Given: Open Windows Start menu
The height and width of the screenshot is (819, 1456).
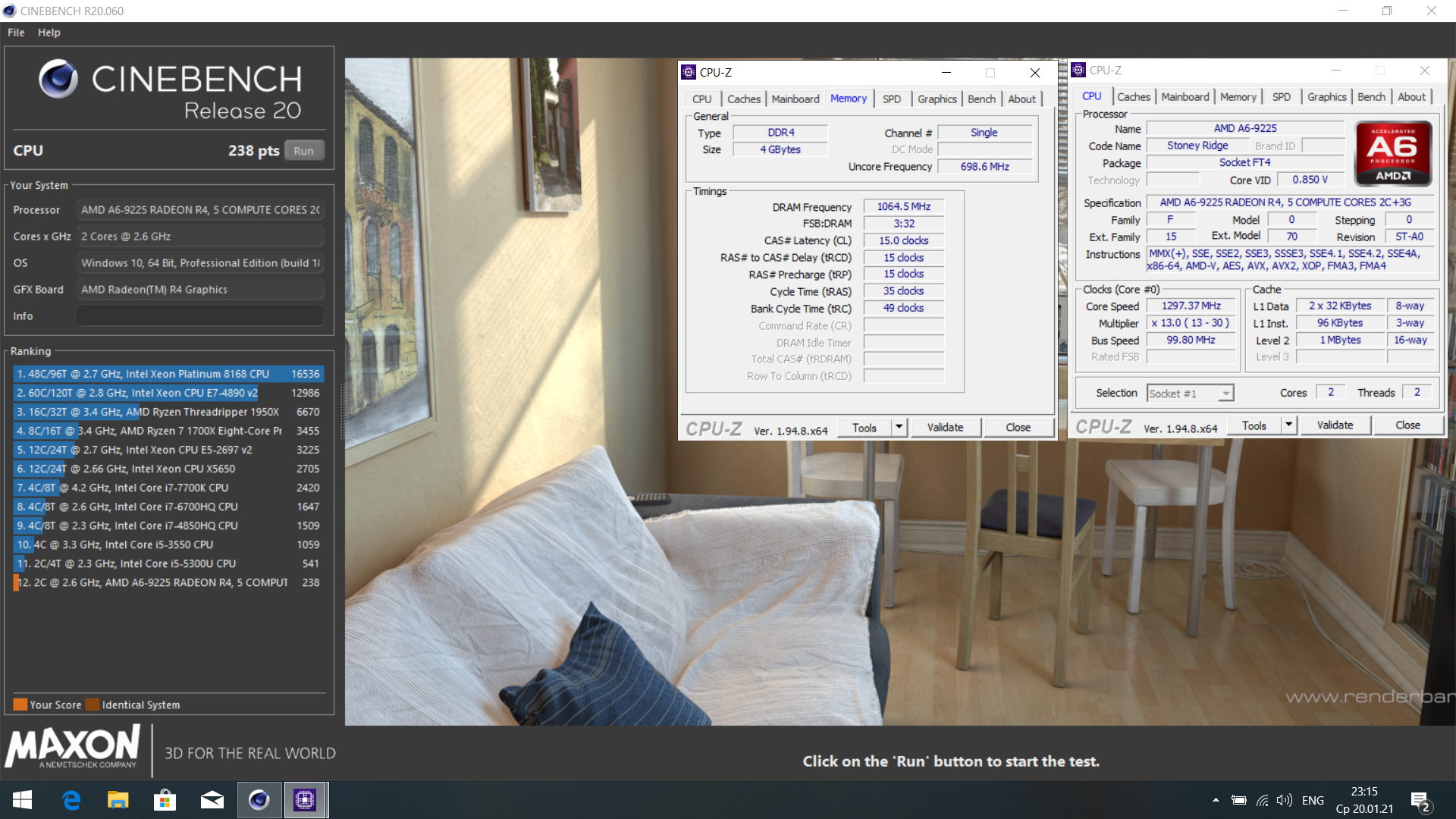Looking at the screenshot, I should click(23, 800).
